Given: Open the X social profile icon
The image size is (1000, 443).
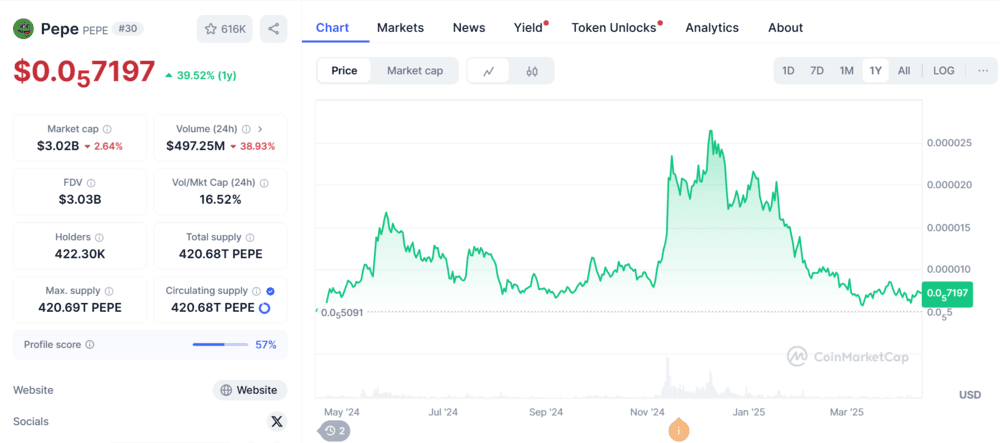Looking at the screenshot, I should pos(276,421).
